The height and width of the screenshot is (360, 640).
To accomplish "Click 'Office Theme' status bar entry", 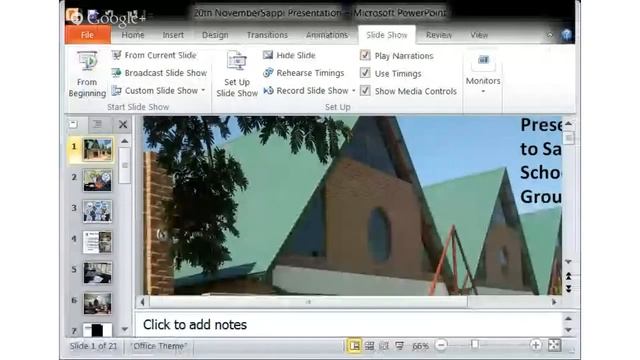I will click(x=159, y=346).
